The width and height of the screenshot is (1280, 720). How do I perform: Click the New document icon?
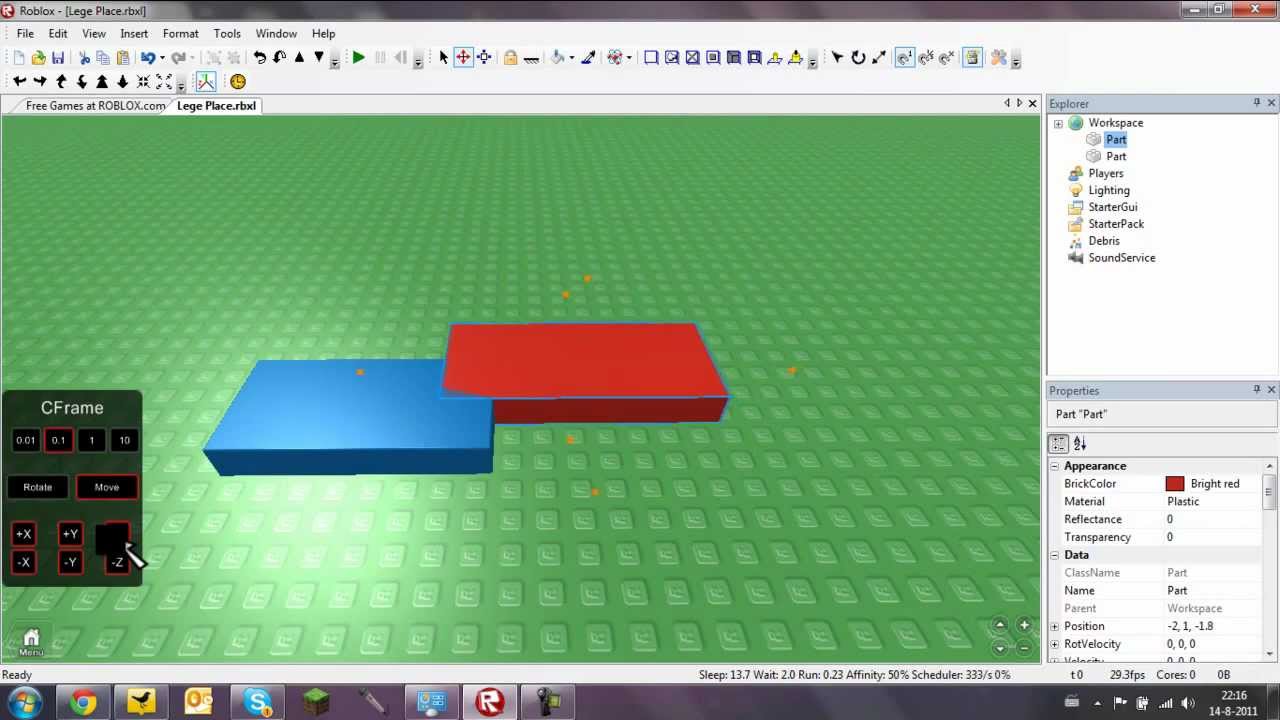pos(19,58)
